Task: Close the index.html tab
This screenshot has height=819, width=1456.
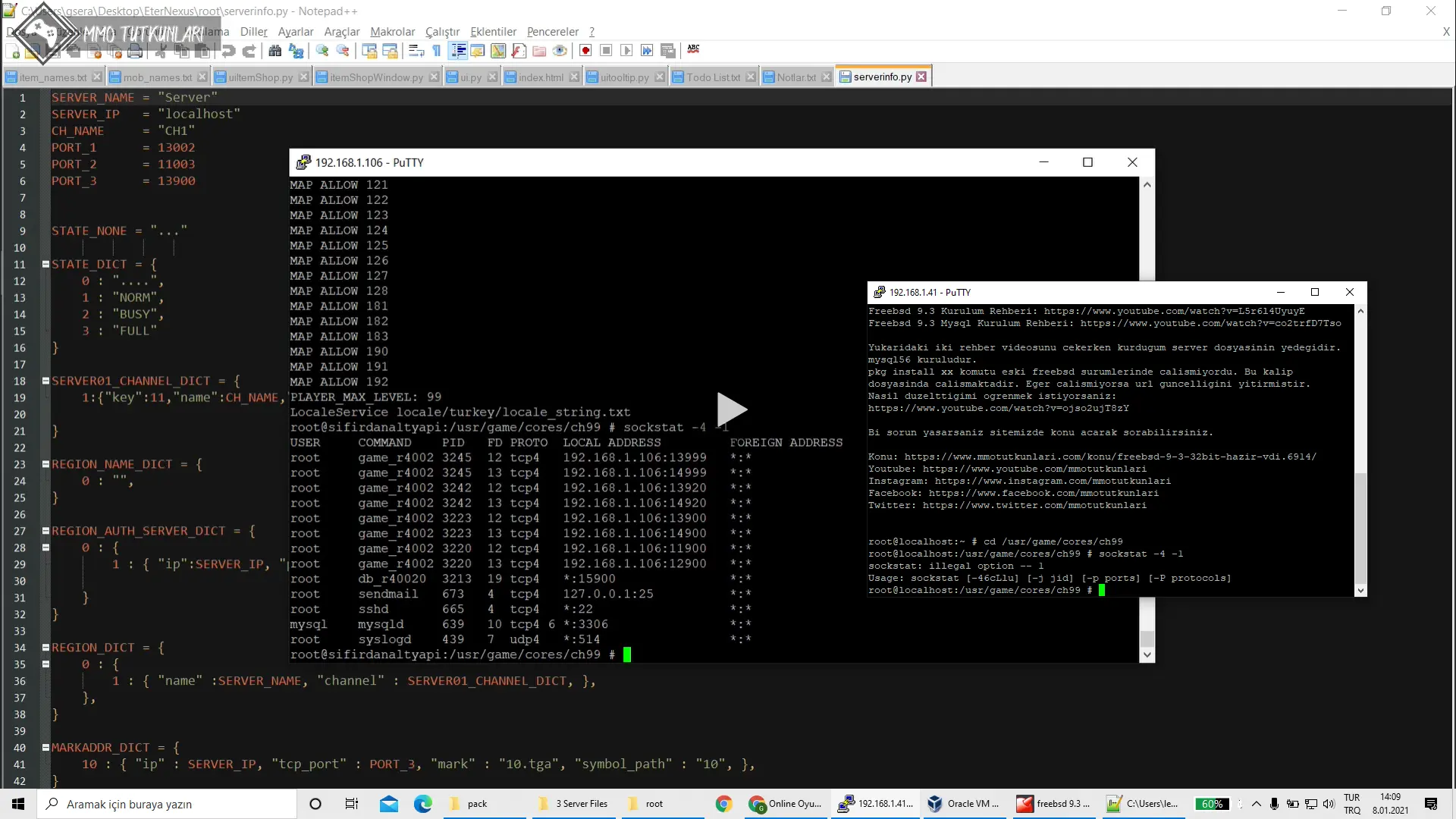Action: [574, 77]
